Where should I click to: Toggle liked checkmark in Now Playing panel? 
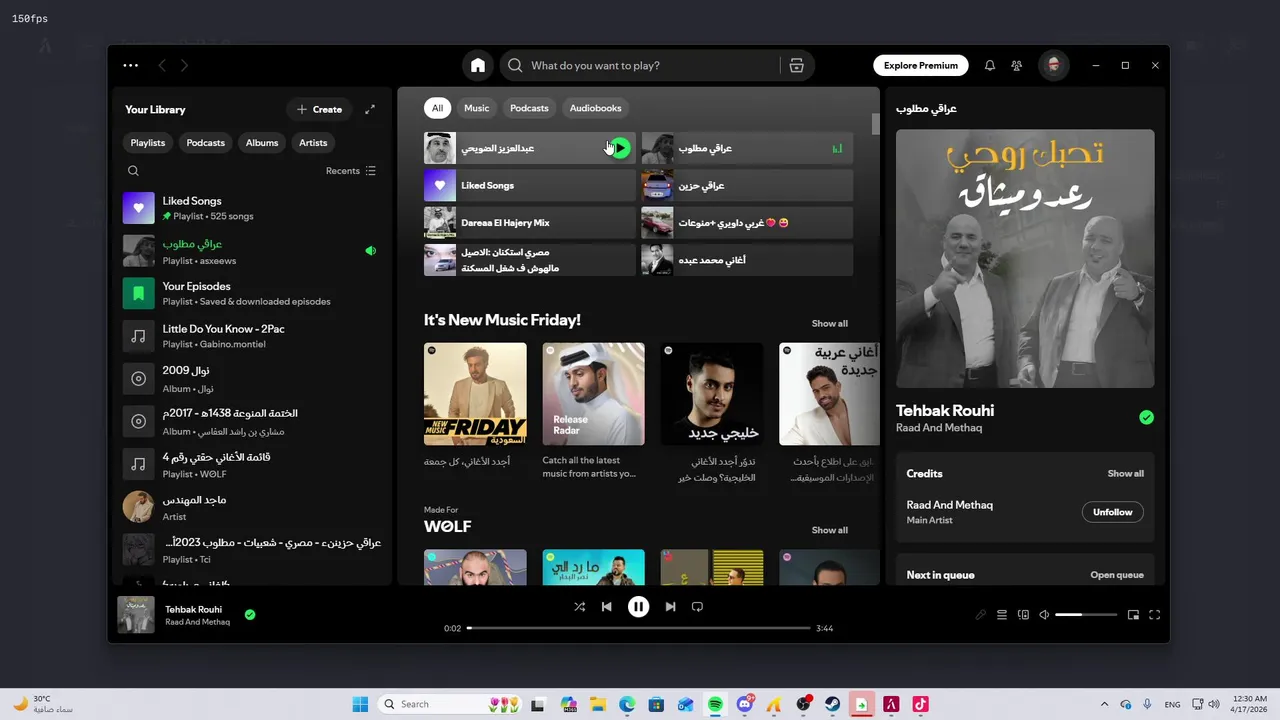1146,417
